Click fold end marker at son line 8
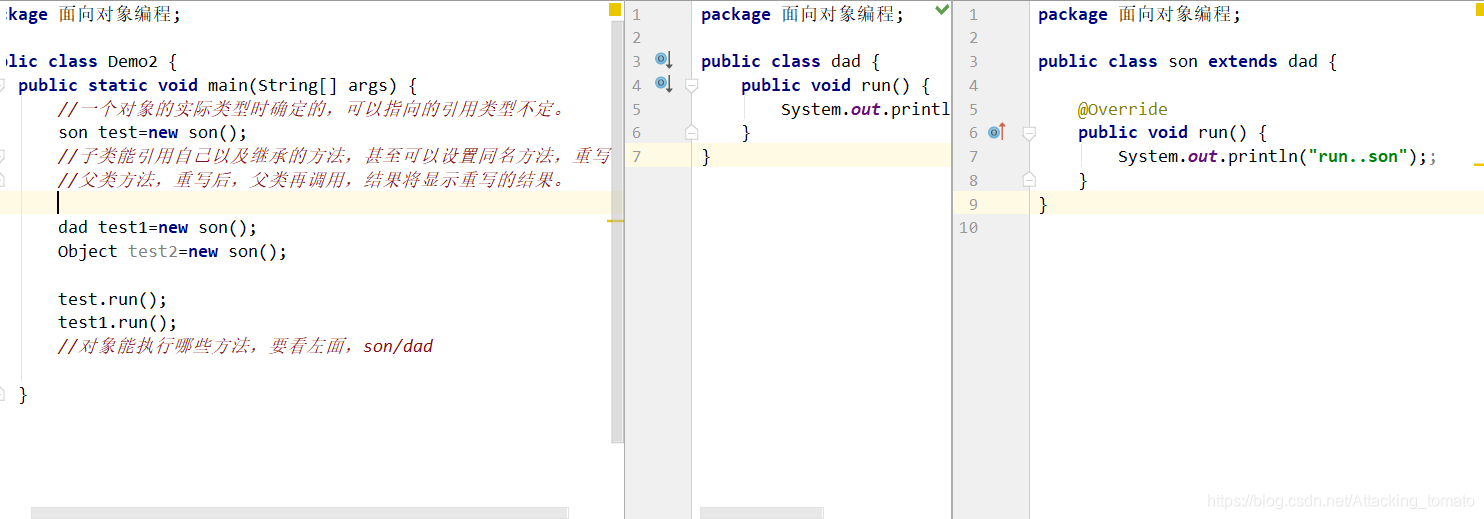The height and width of the screenshot is (519, 1484). [x=1028, y=180]
